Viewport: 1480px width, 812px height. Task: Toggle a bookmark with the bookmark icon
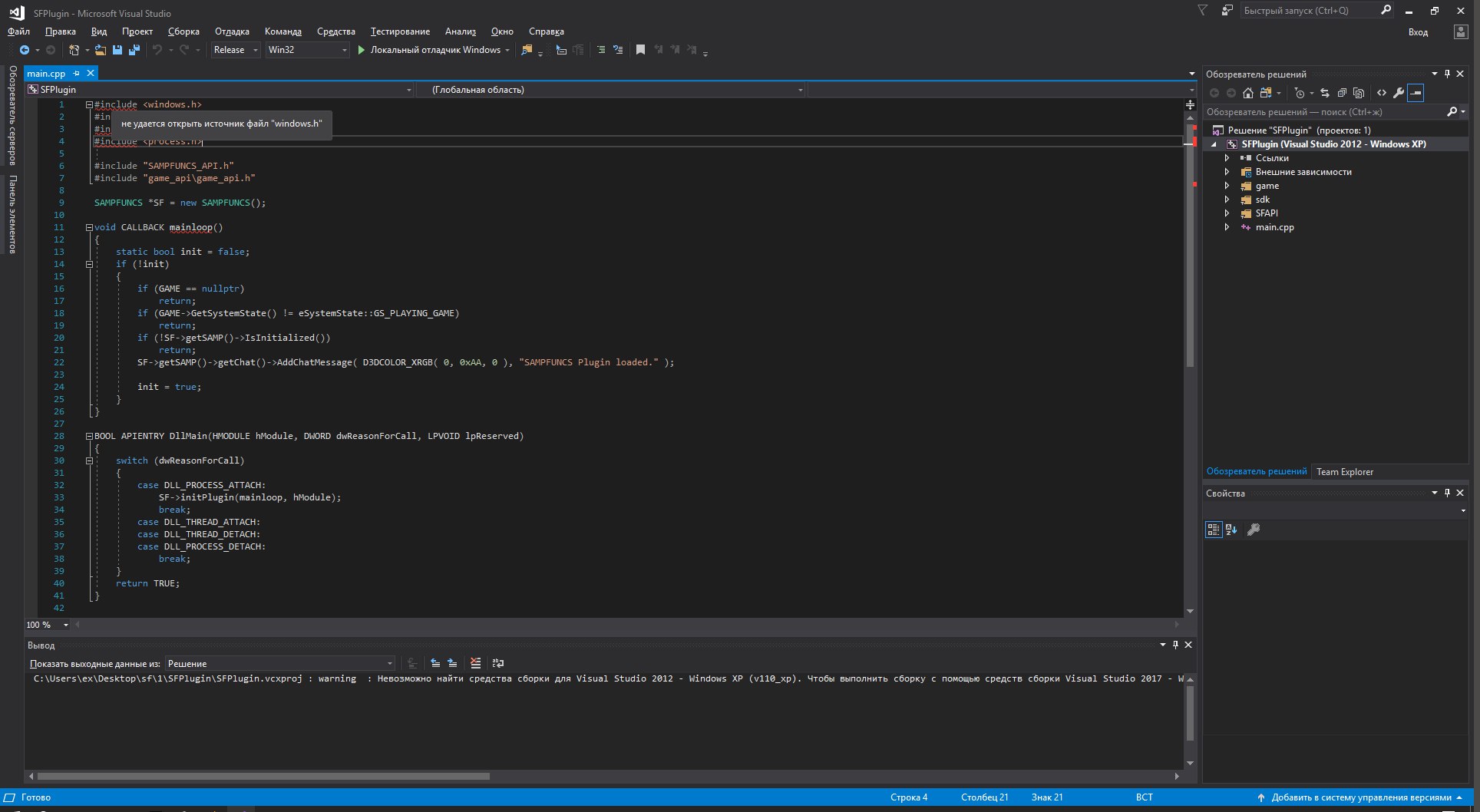[x=640, y=50]
